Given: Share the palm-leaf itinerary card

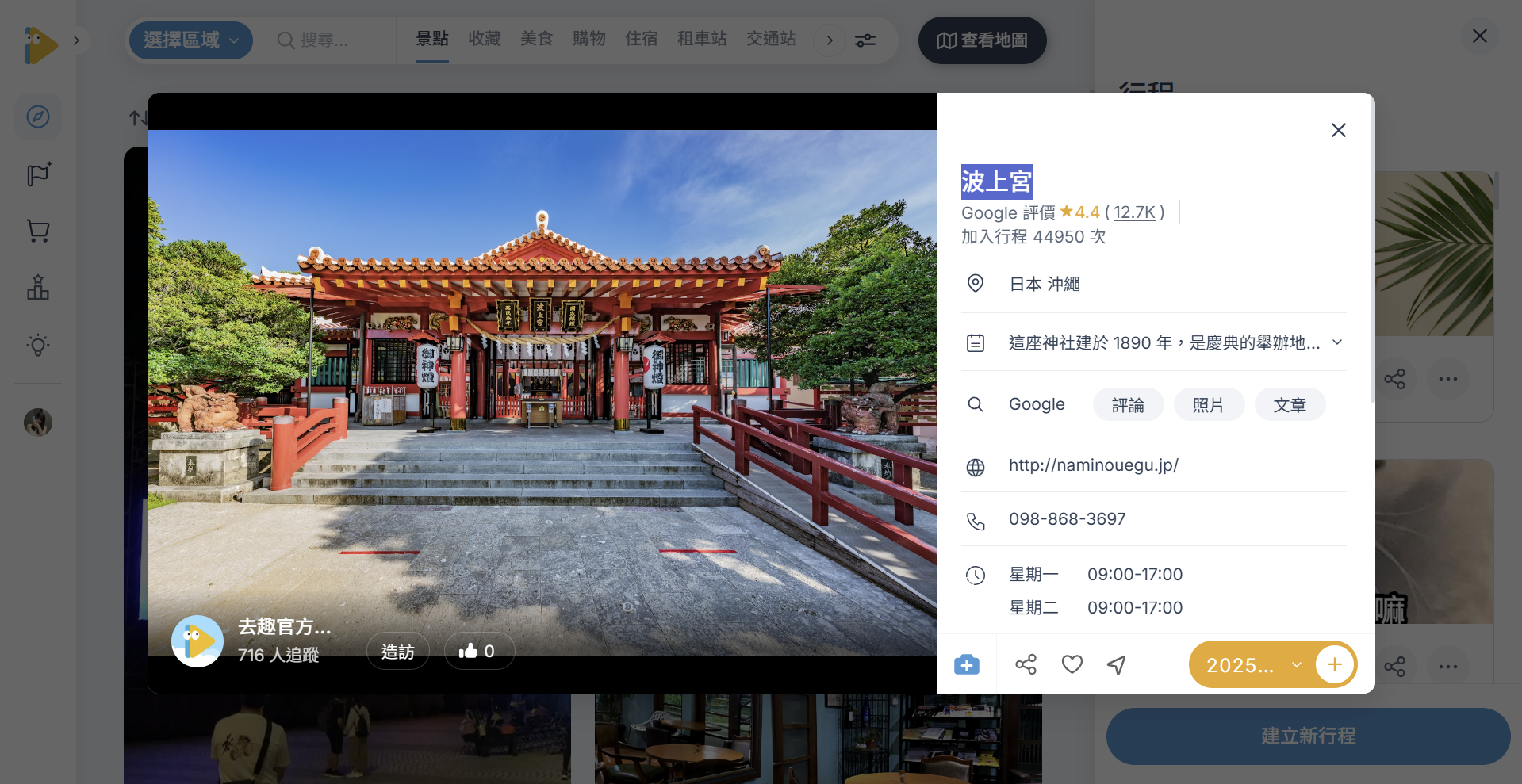Looking at the screenshot, I should (1395, 379).
